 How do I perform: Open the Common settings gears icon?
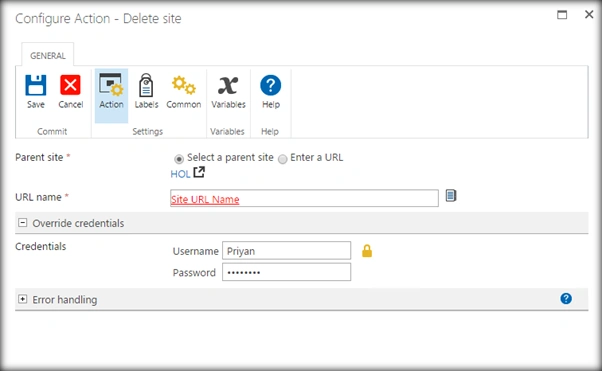(x=184, y=85)
